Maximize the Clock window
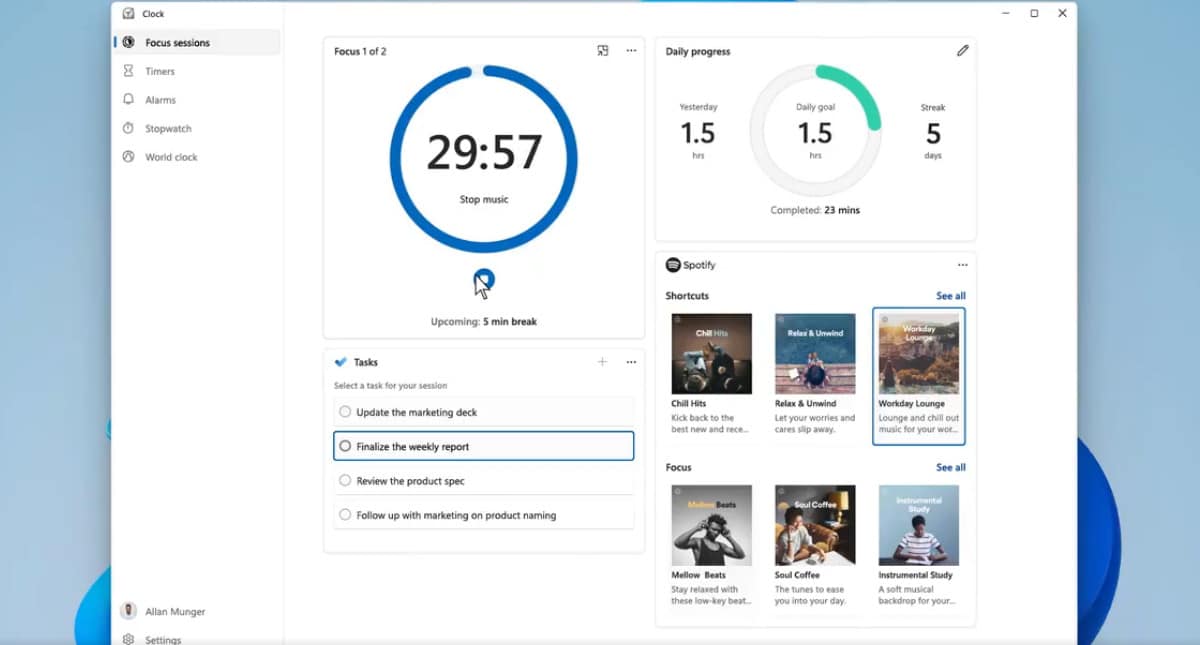 (x=1034, y=13)
